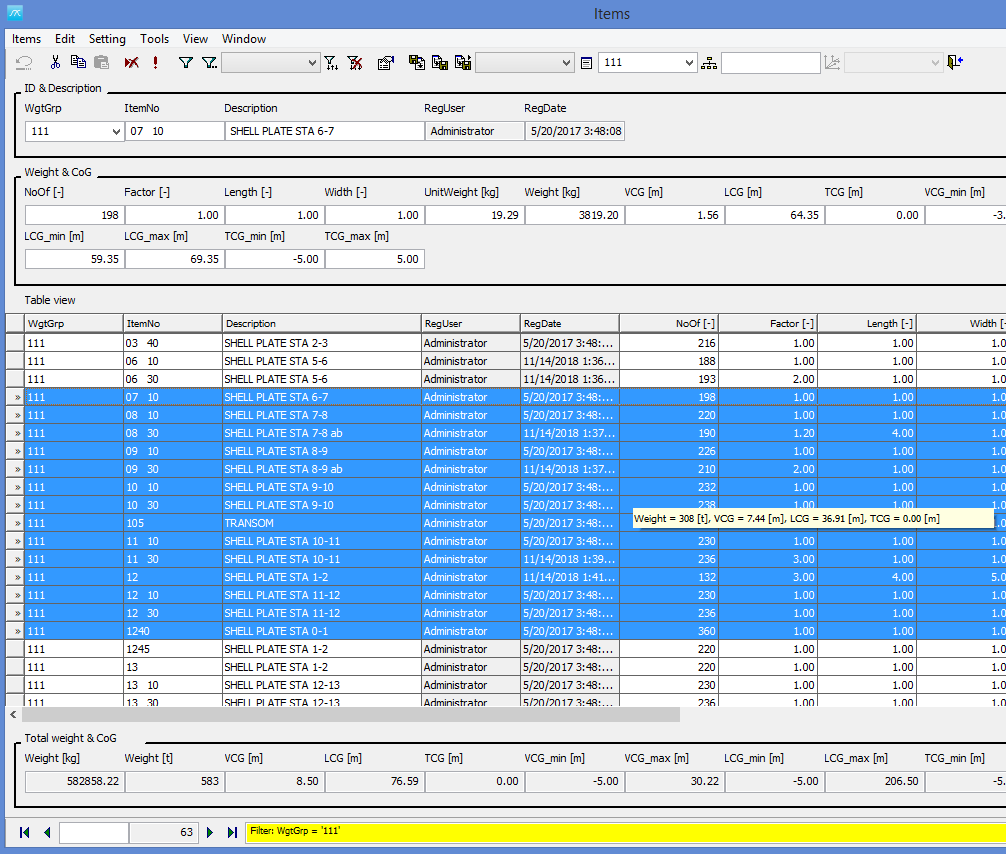
Task: Click the exit door icon in toolbar
Action: click(956, 62)
